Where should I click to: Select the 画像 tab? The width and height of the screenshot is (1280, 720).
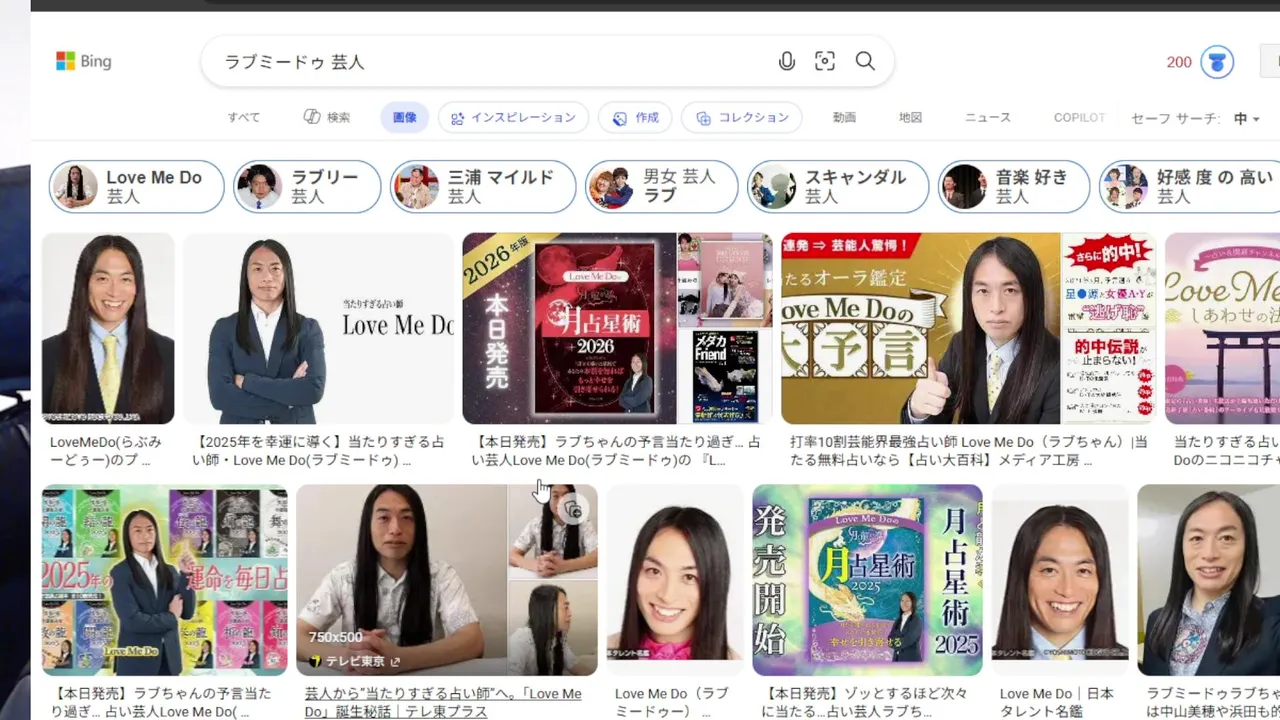pyautogui.click(x=405, y=117)
